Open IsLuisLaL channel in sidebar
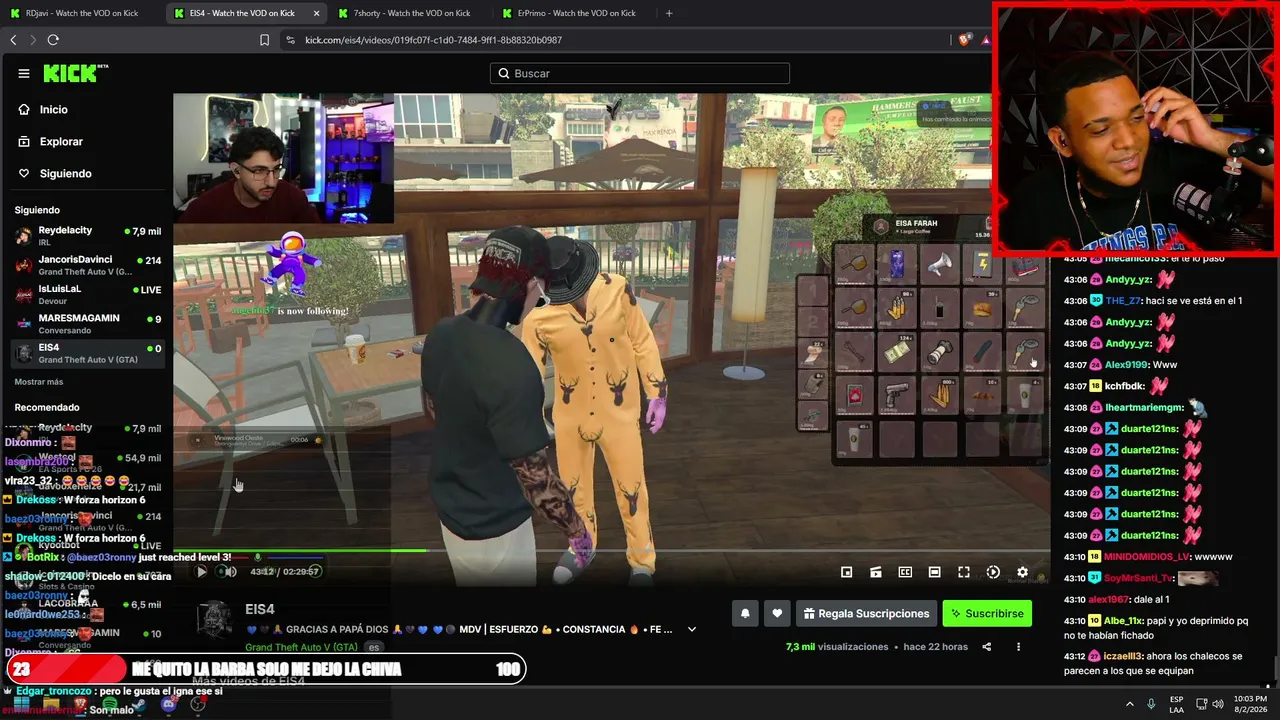Viewport: 1280px width, 720px height. [x=88, y=294]
